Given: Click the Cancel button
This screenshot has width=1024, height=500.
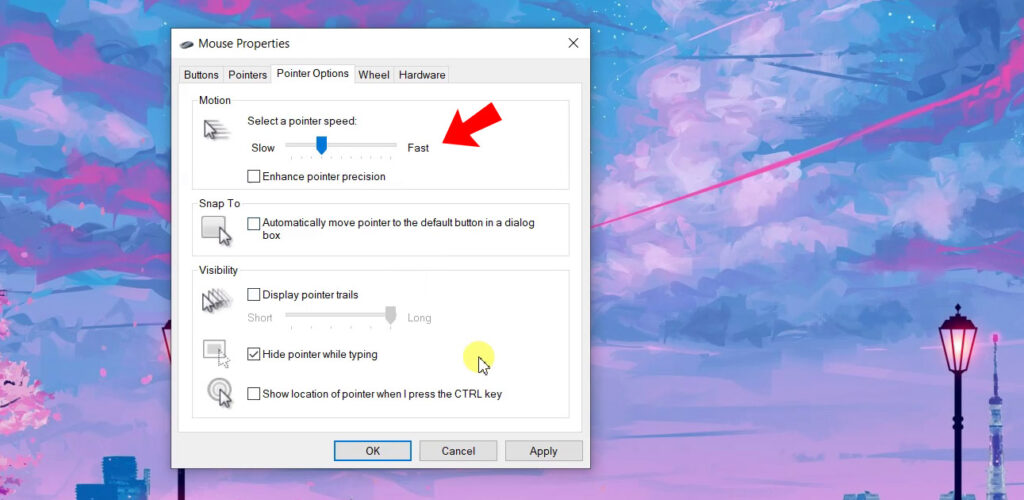Looking at the screenshot, I should point(458,451).
